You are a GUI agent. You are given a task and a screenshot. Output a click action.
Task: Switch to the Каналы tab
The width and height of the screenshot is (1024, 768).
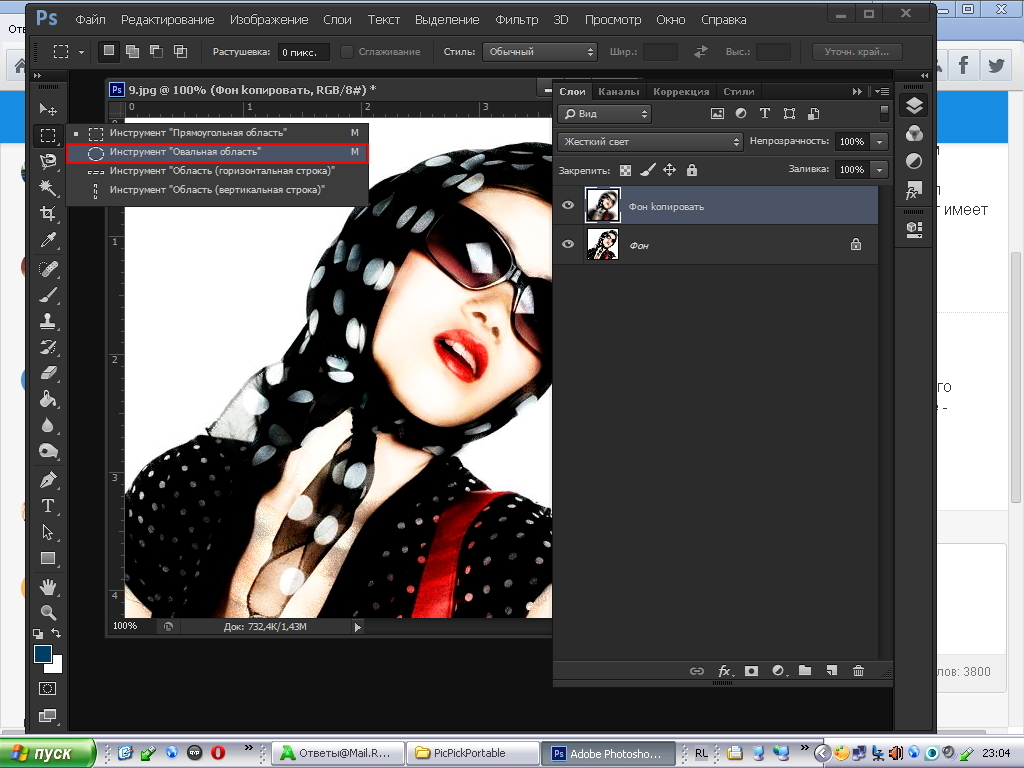point(618,91)
